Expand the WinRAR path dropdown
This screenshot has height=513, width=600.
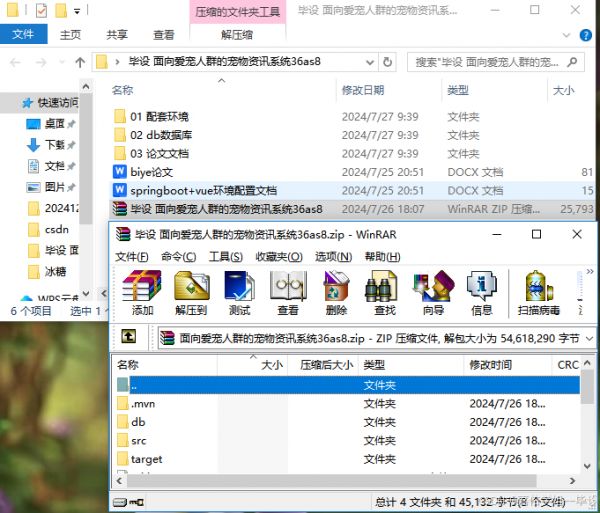589,338
